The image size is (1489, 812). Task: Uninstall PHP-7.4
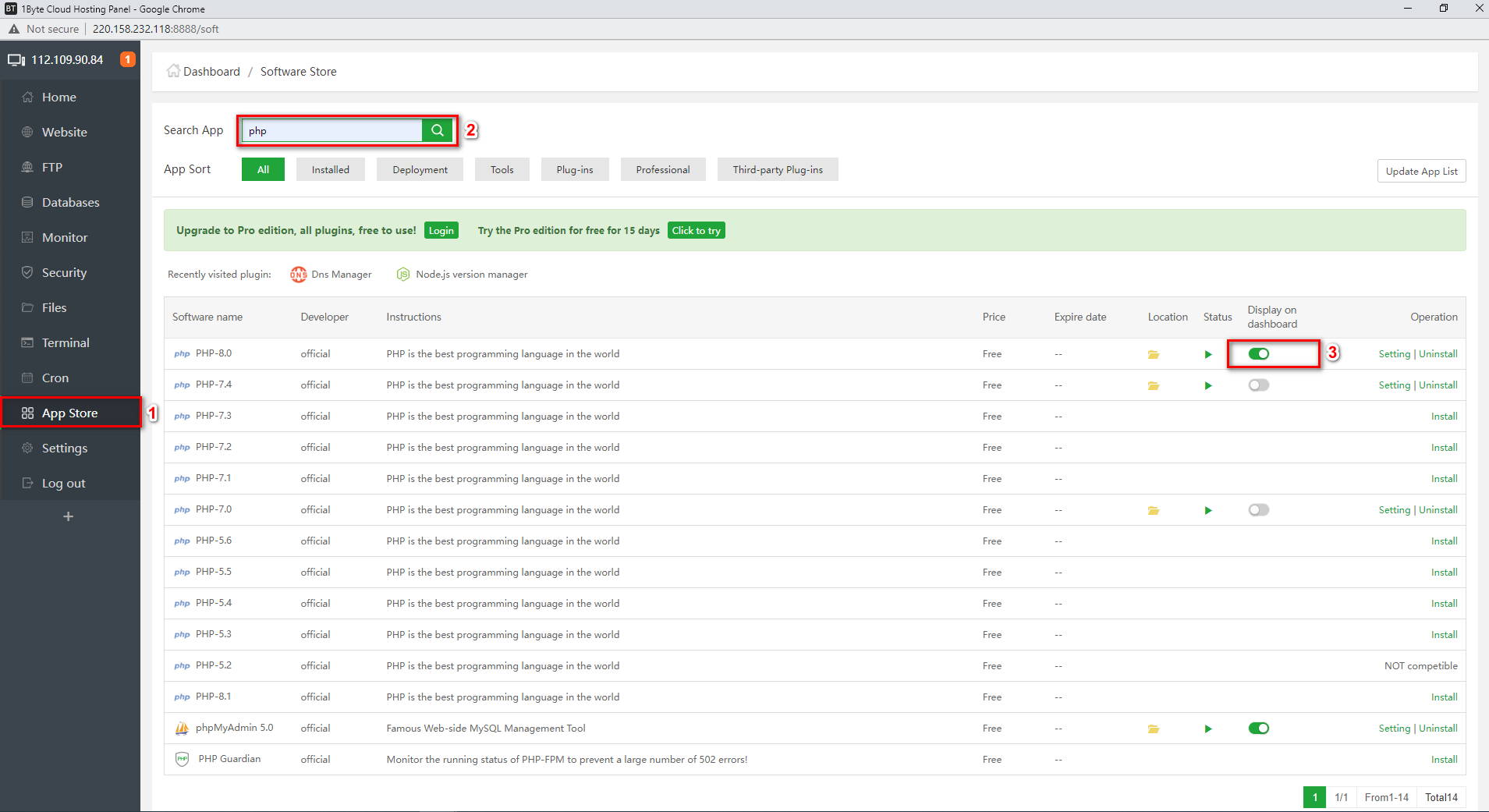click(x=1438, y=385)
